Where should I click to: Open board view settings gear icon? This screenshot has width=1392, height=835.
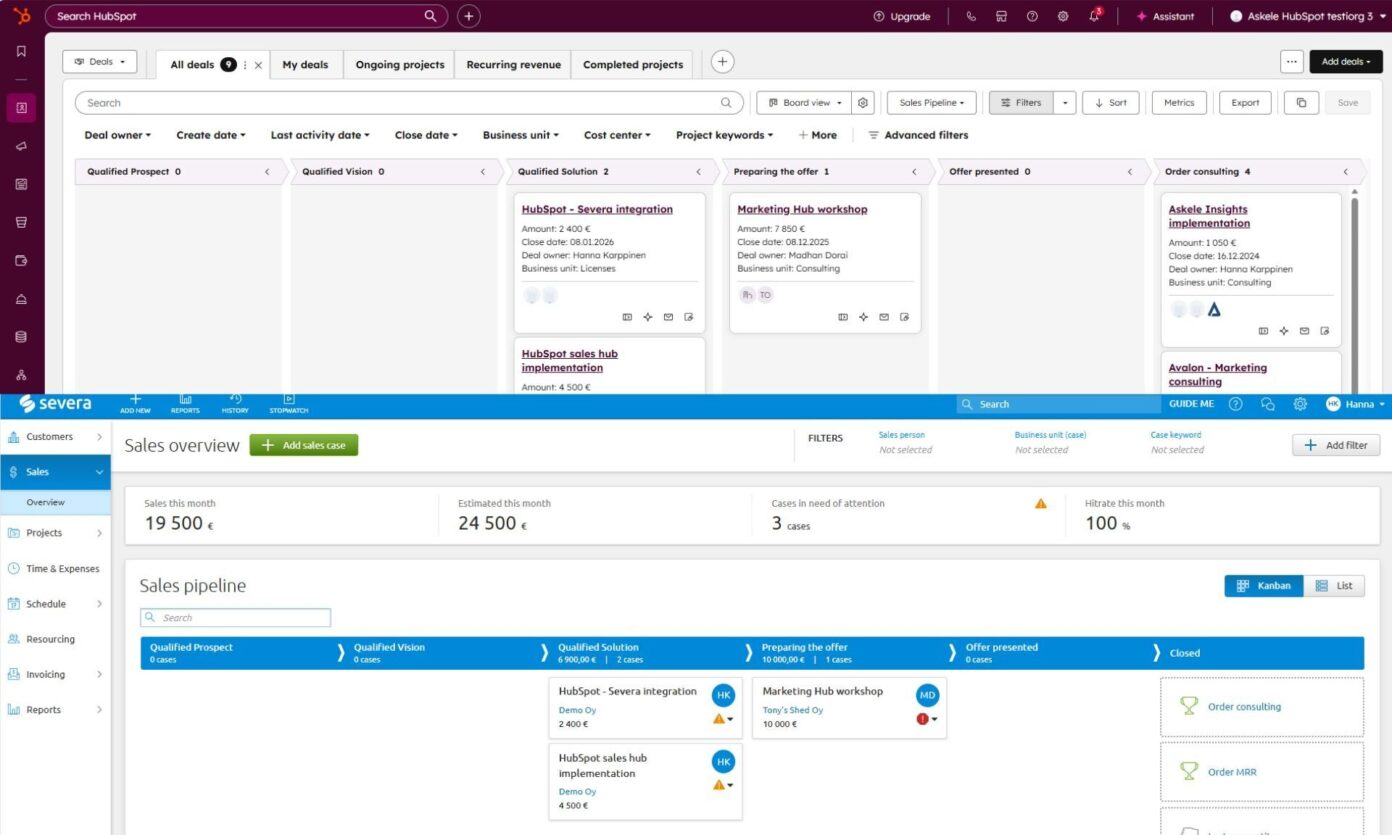[863, 102]
